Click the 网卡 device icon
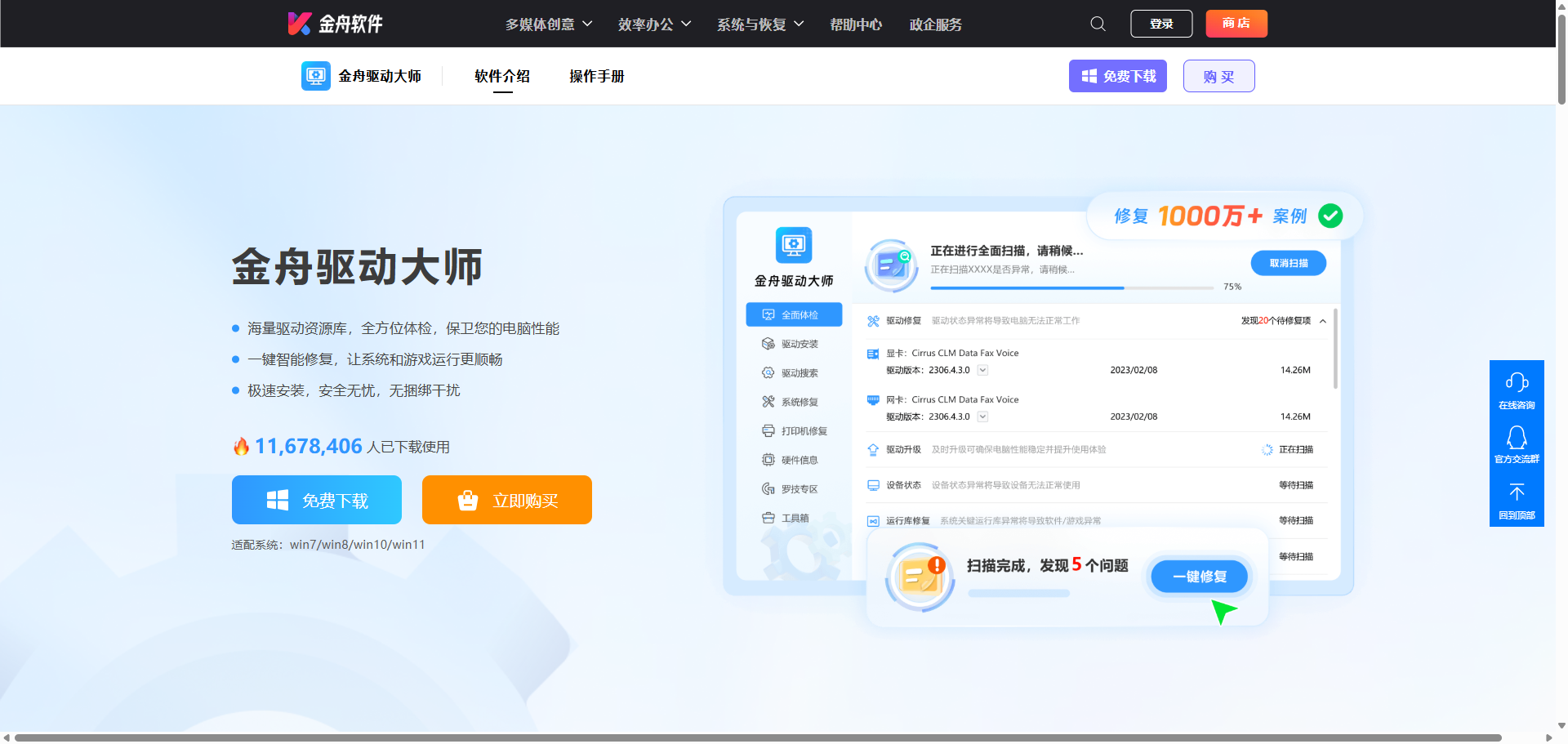The width and height of the screenshot is (1568, 744). click(x=872, y=399)
